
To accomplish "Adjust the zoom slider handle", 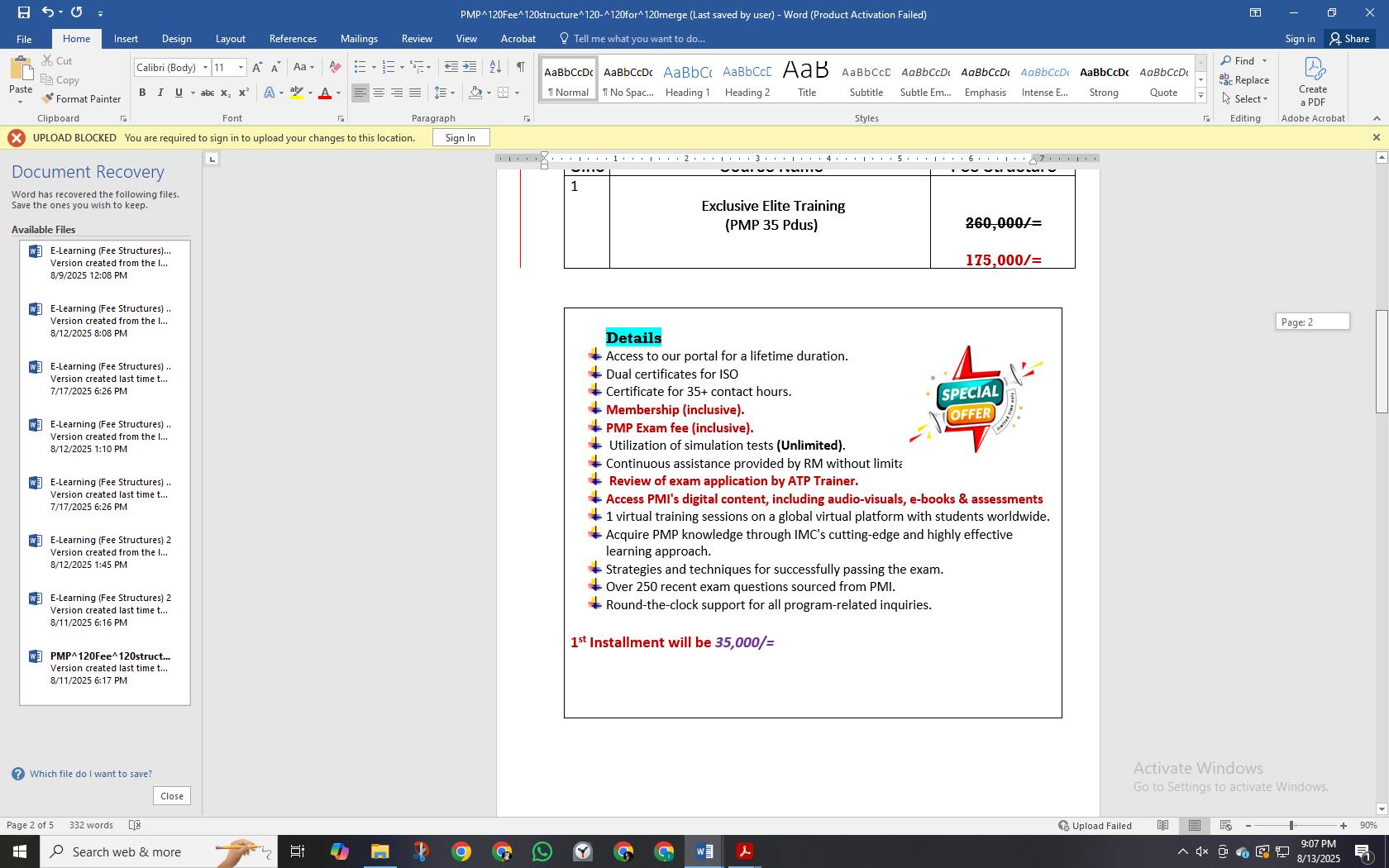I will 1291,826.
